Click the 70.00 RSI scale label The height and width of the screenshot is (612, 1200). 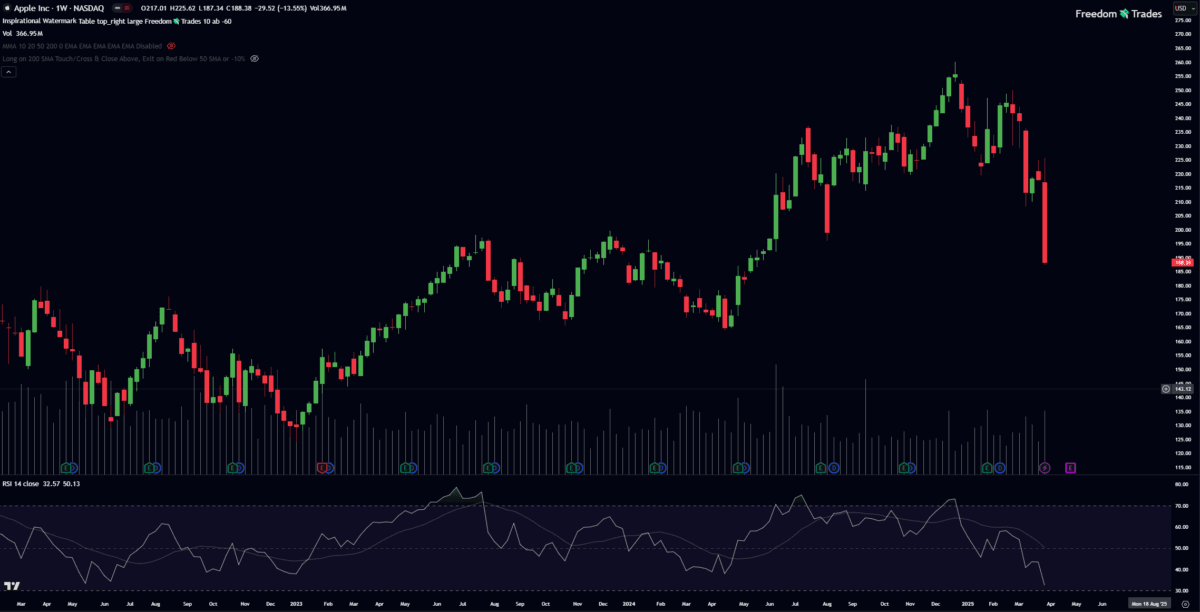[x=1181, y=506]
